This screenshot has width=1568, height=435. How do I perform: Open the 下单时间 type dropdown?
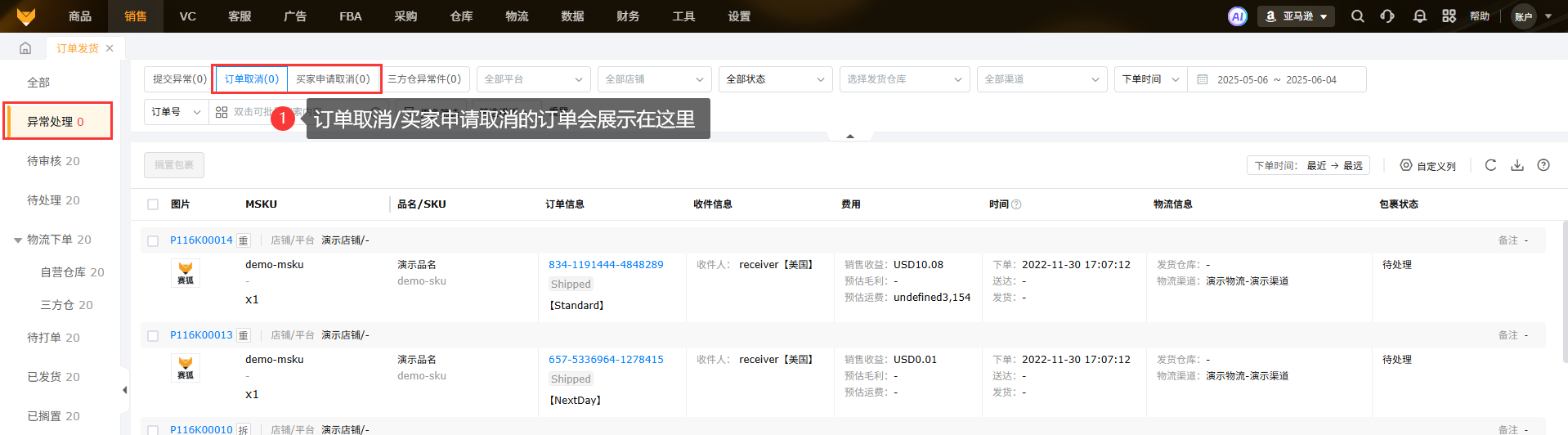(1150, 79)
